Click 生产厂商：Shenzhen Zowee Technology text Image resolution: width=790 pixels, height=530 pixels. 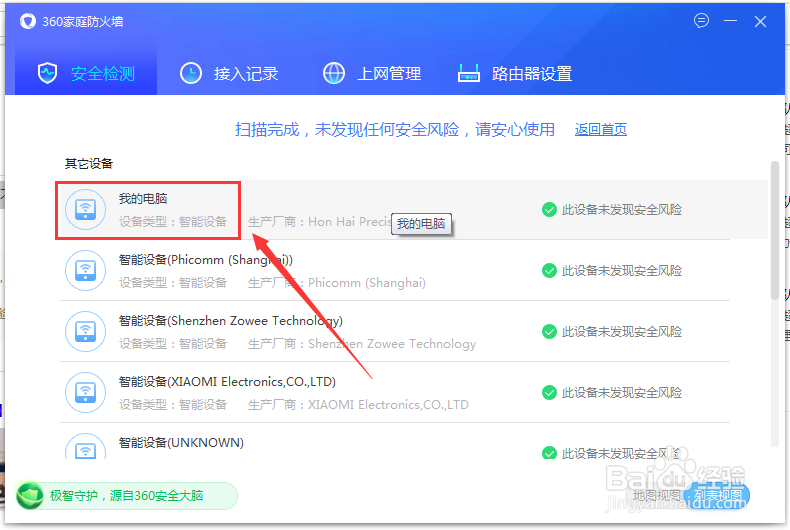click(362, 344)
